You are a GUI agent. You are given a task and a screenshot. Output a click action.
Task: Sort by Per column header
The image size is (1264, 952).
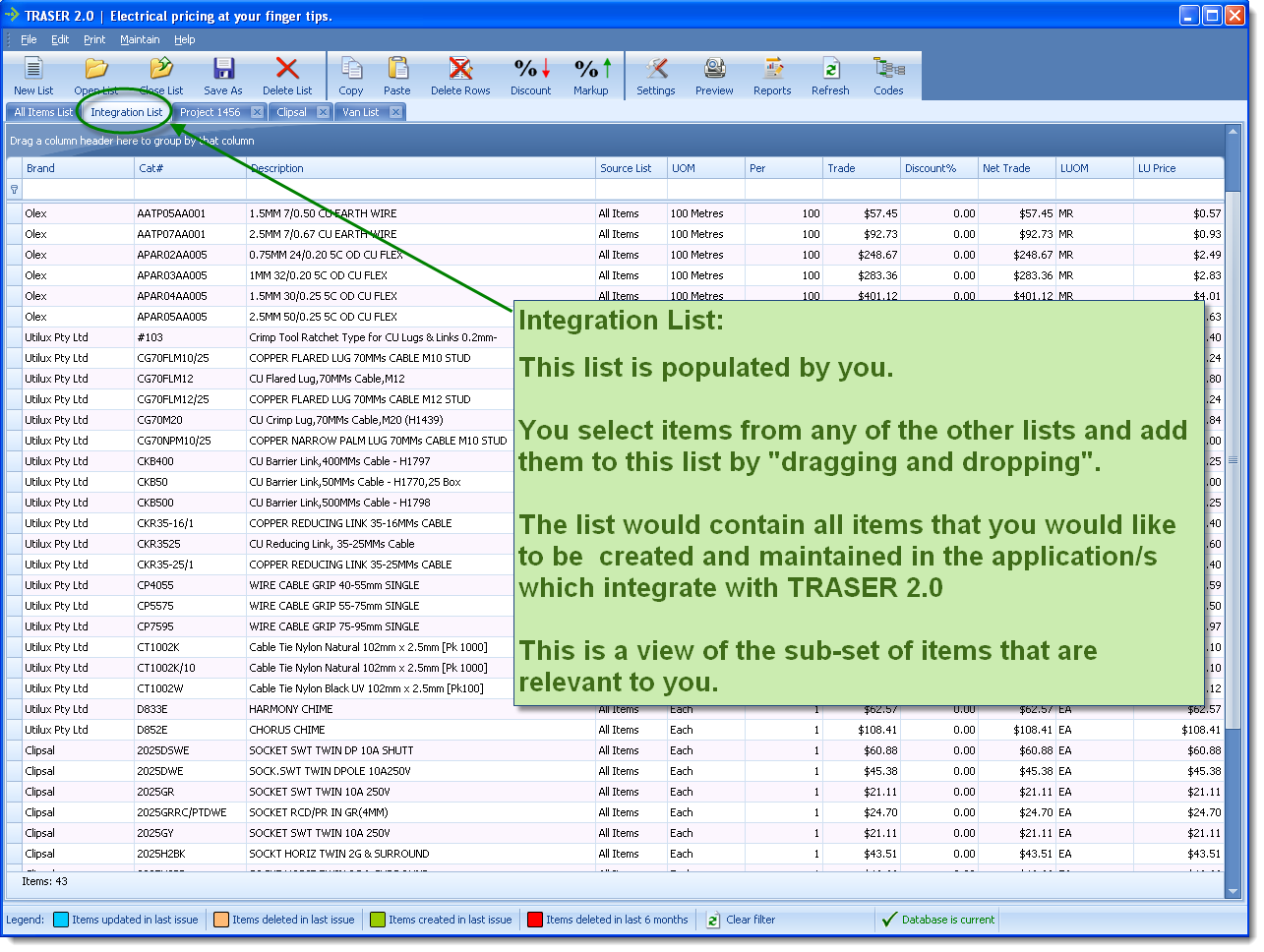pos(783,168)
